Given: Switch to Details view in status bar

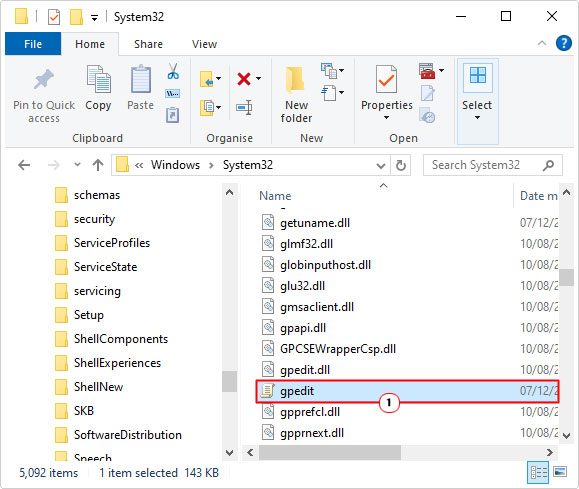Looking at the screenshot, I should [x=538, y=472].
